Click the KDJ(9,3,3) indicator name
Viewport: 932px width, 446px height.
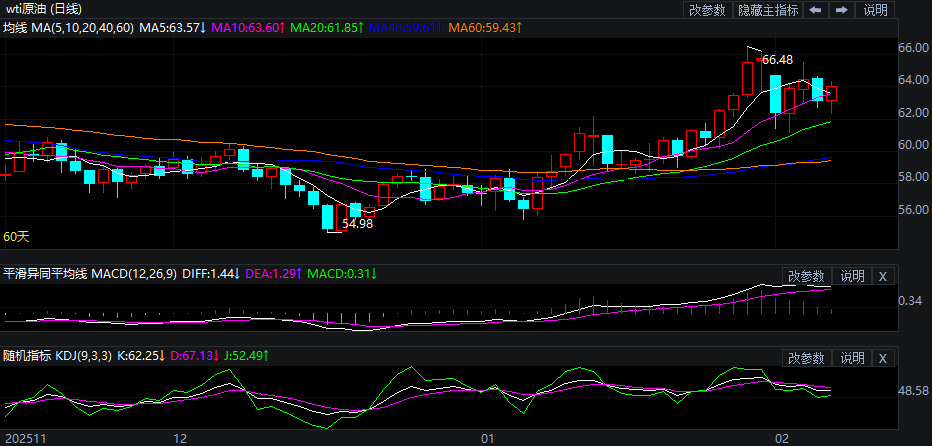click(x=84, y=355)
